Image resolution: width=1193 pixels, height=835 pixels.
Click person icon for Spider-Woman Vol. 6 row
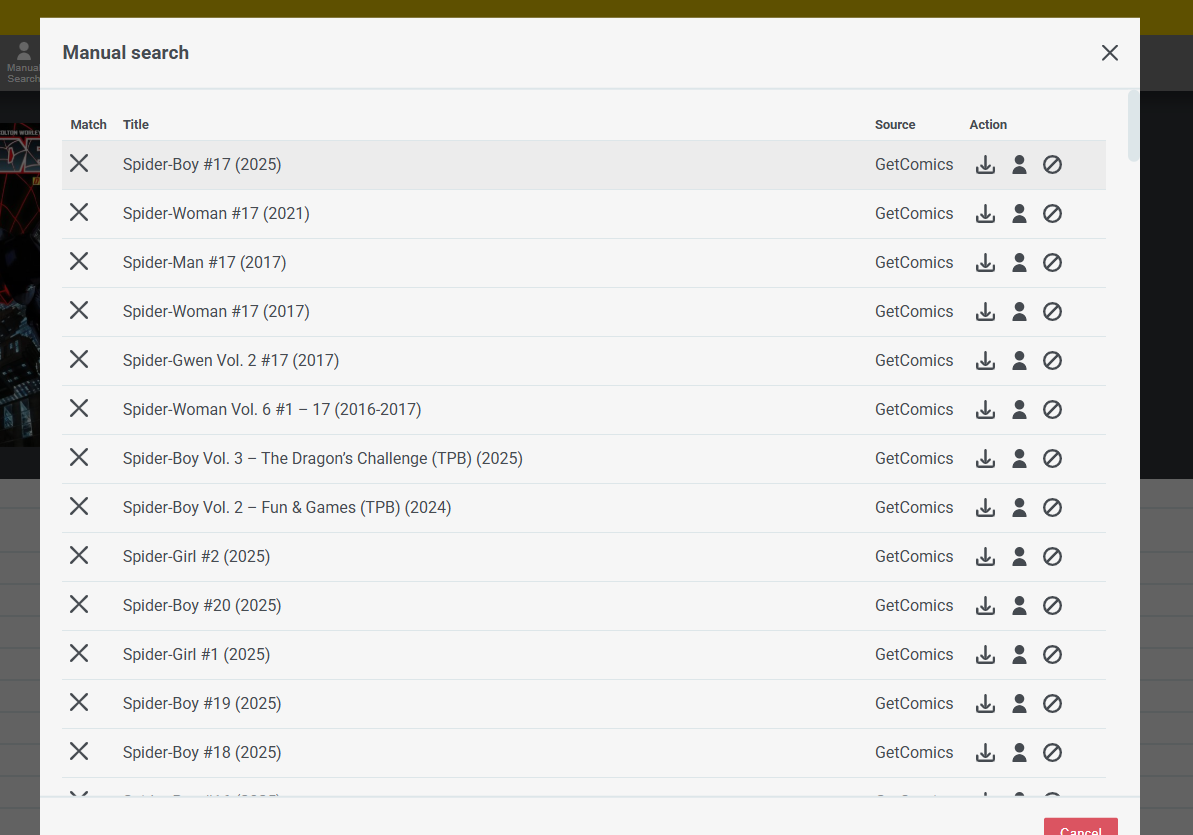point(1020,410)
